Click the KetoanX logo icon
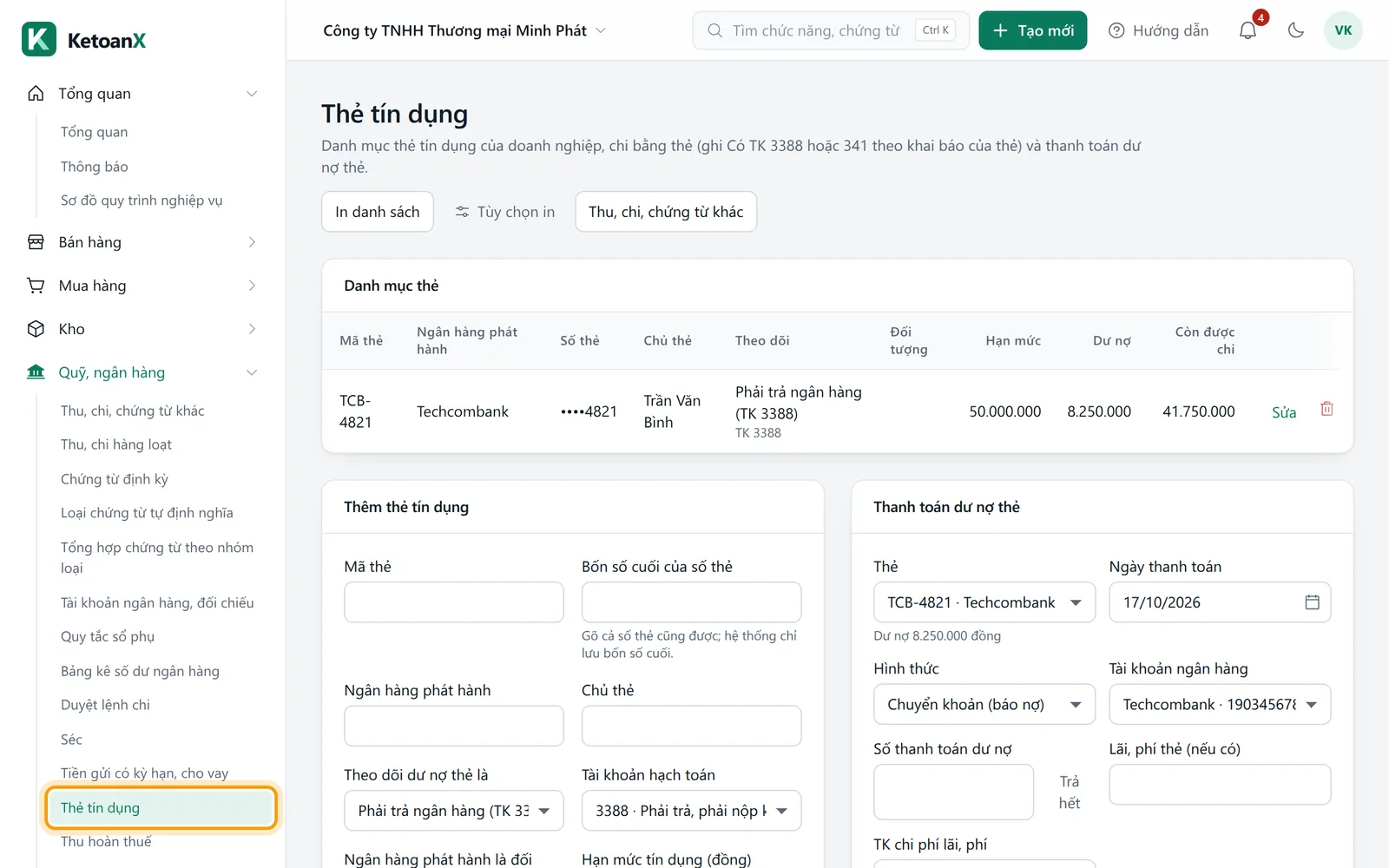Viewport: 1389px width, 868px height. pyautogui.click(x=39, y=39)
